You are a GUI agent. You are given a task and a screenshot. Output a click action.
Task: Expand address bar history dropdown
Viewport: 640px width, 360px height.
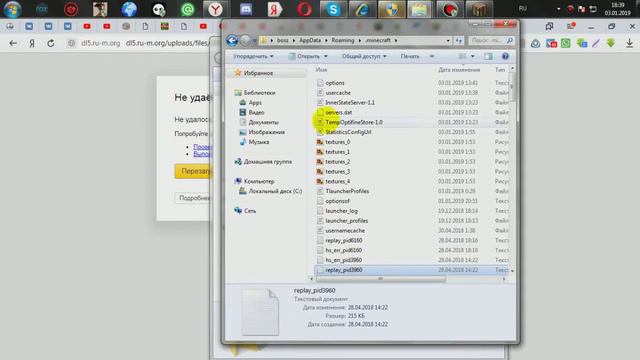448,40
